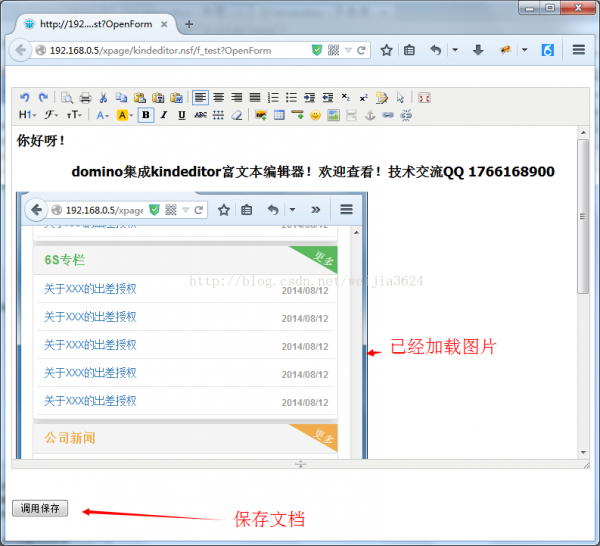Copy selection using the copy icon
Image resolution: width=600 pixels, height=546 pixels.
[121, 98]
